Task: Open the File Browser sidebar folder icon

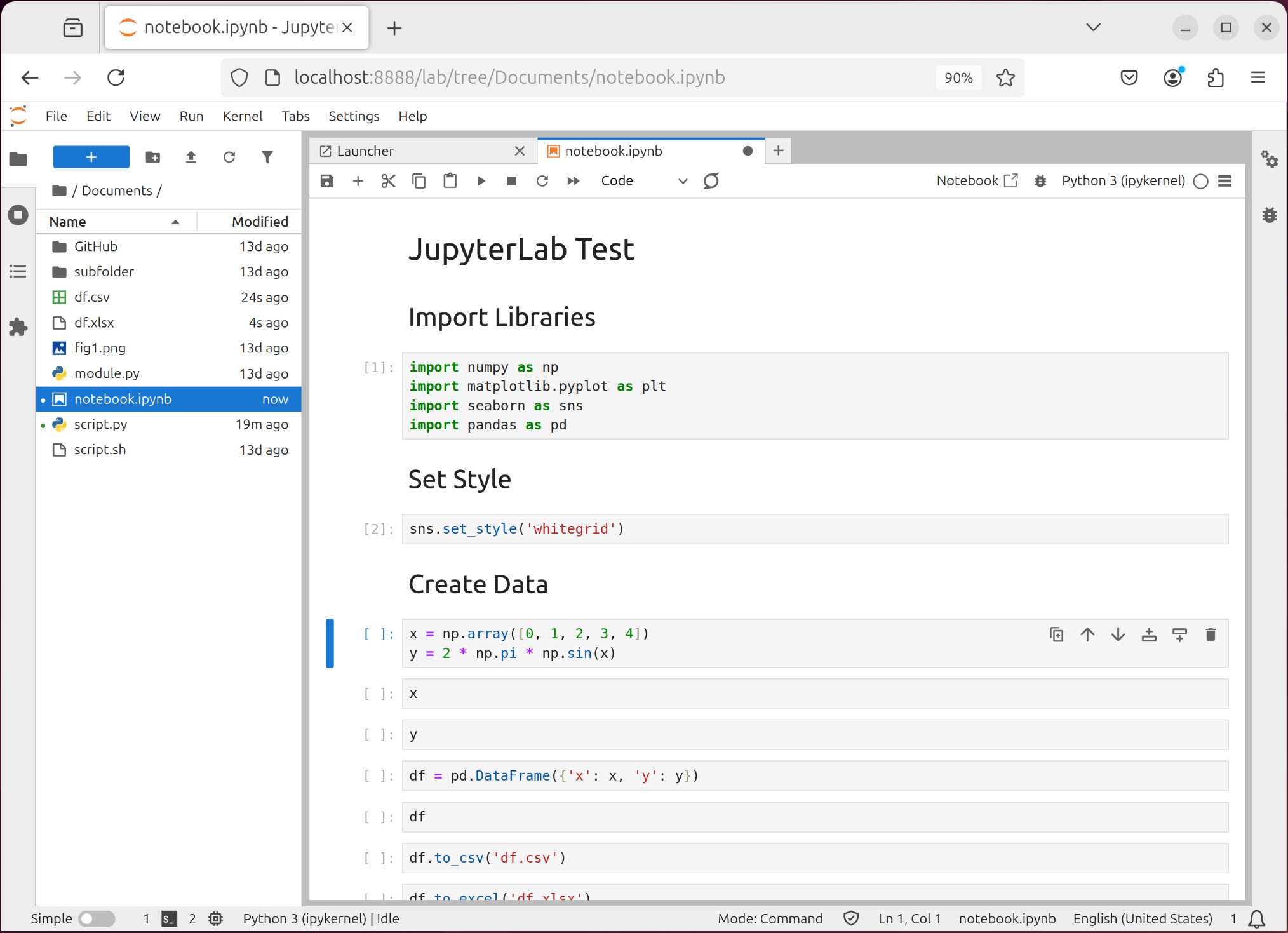Action: (18, 159)
